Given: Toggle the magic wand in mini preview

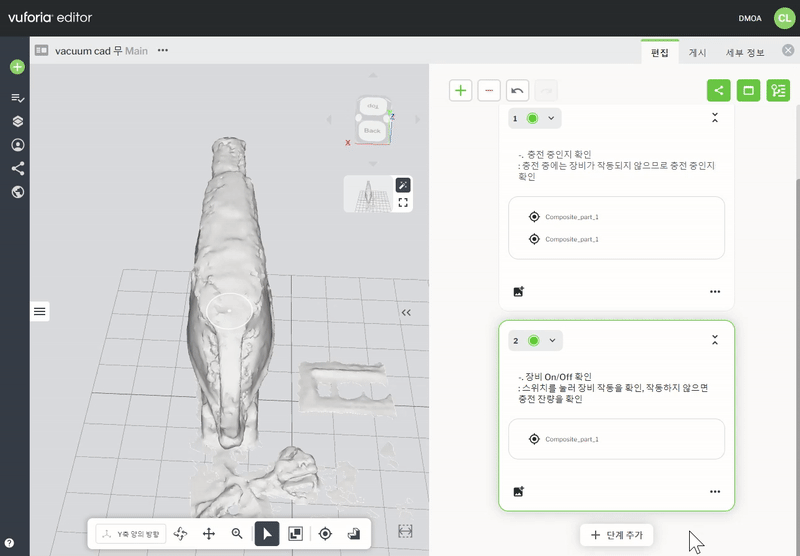Looking at the screenshot, I should click(403, 185).
